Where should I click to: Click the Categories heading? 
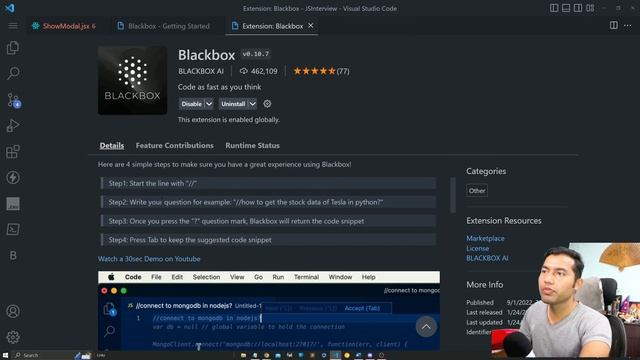pos(486,171)
